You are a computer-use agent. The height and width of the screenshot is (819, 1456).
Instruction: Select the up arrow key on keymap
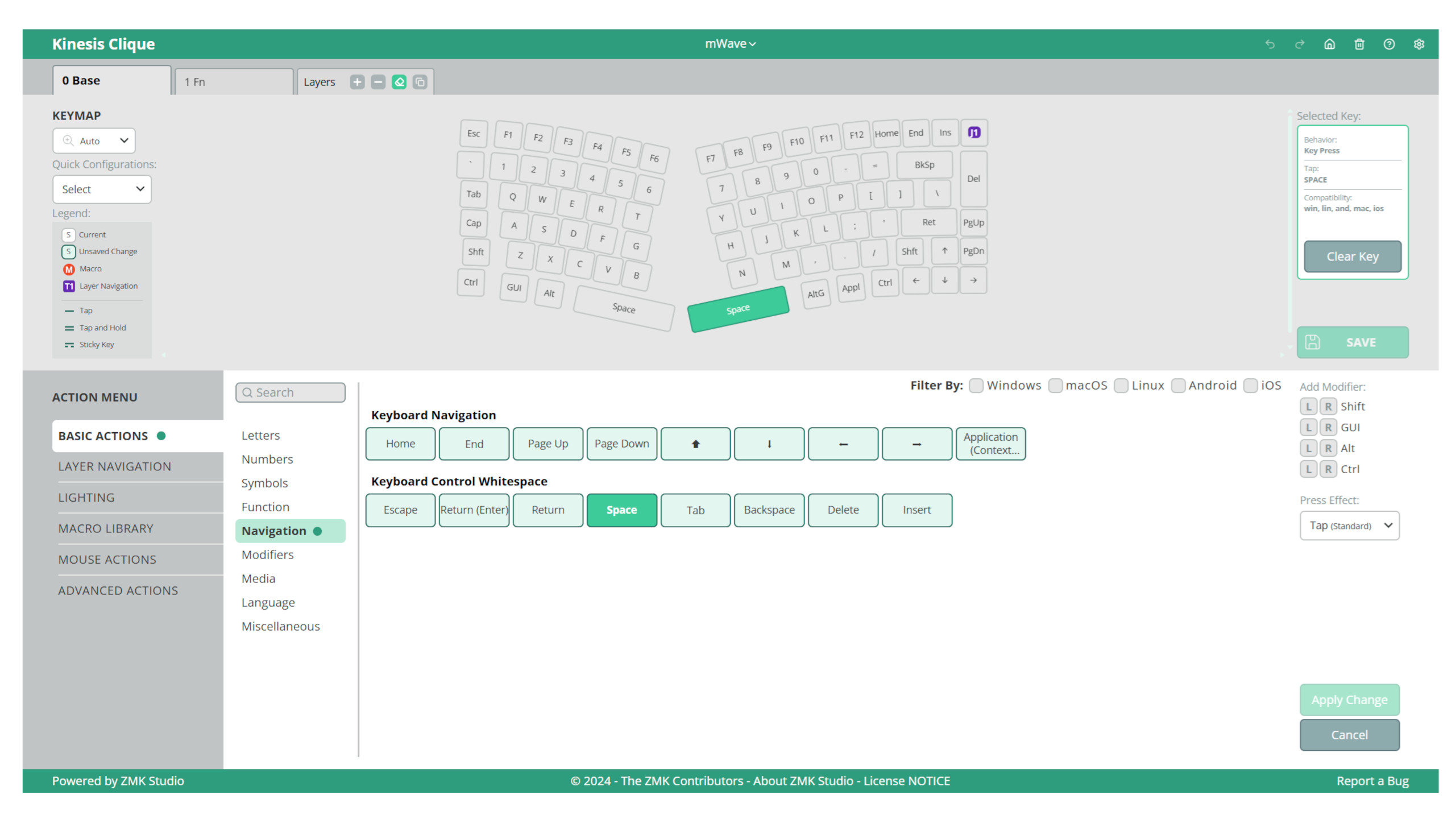pyautogui.click(x=944, y=251)
